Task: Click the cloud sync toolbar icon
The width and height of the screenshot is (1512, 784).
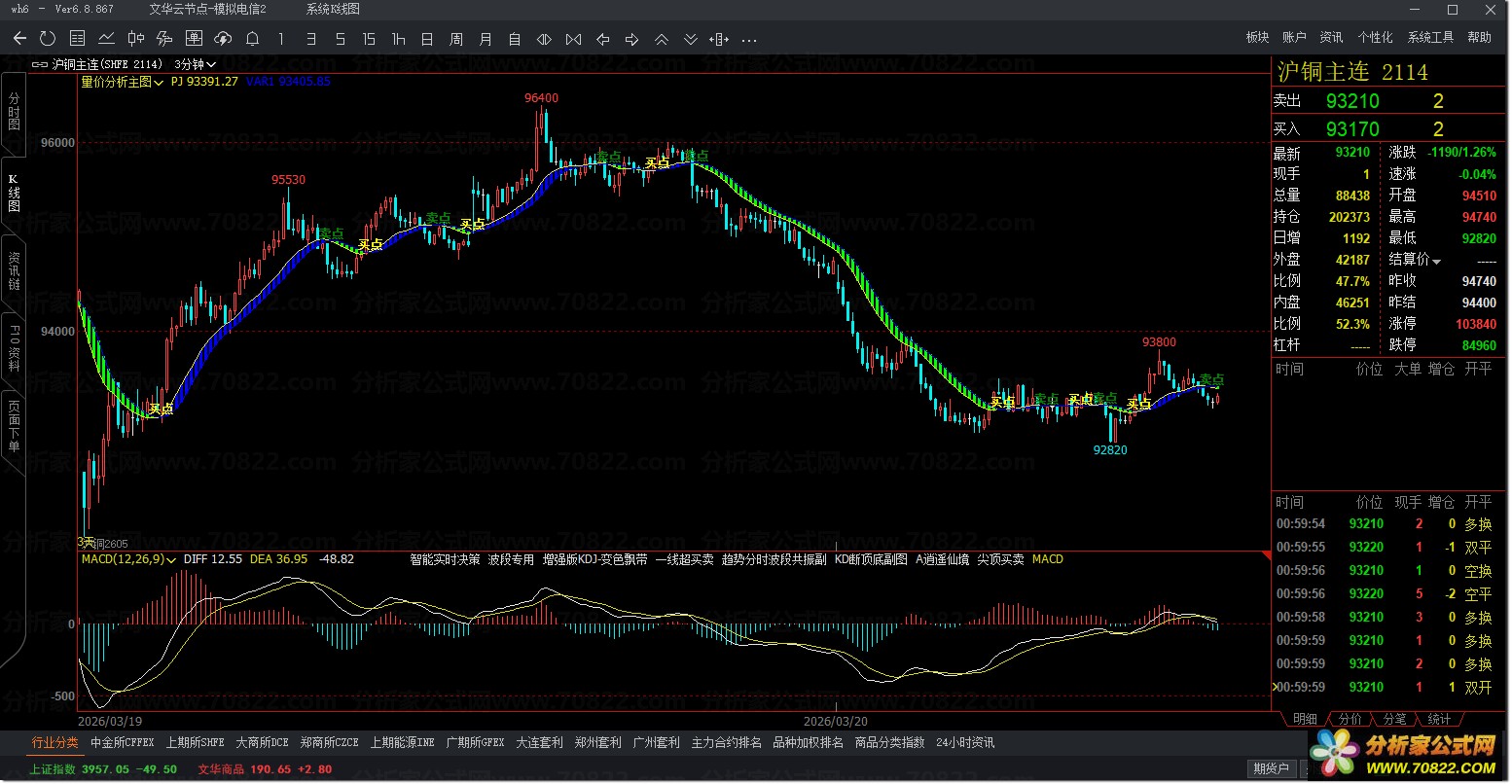Action: point(223,39)
